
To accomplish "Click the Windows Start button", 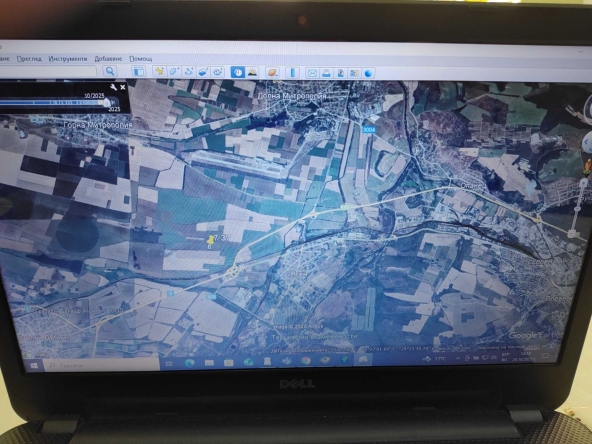I will pos(34,365).
